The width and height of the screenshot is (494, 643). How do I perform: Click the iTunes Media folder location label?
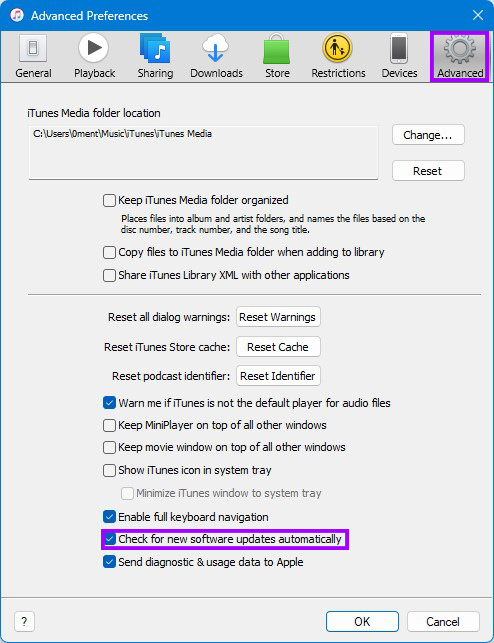coord(94,113)
